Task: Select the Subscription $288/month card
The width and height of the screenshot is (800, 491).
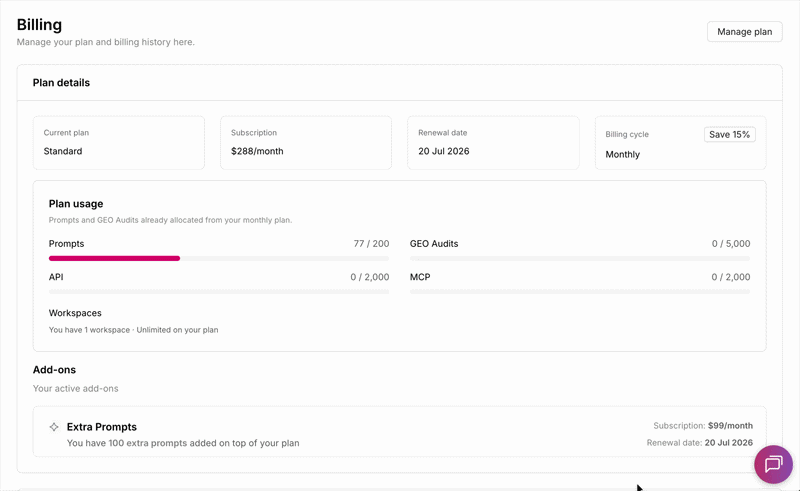Action: tap(306, 142)
